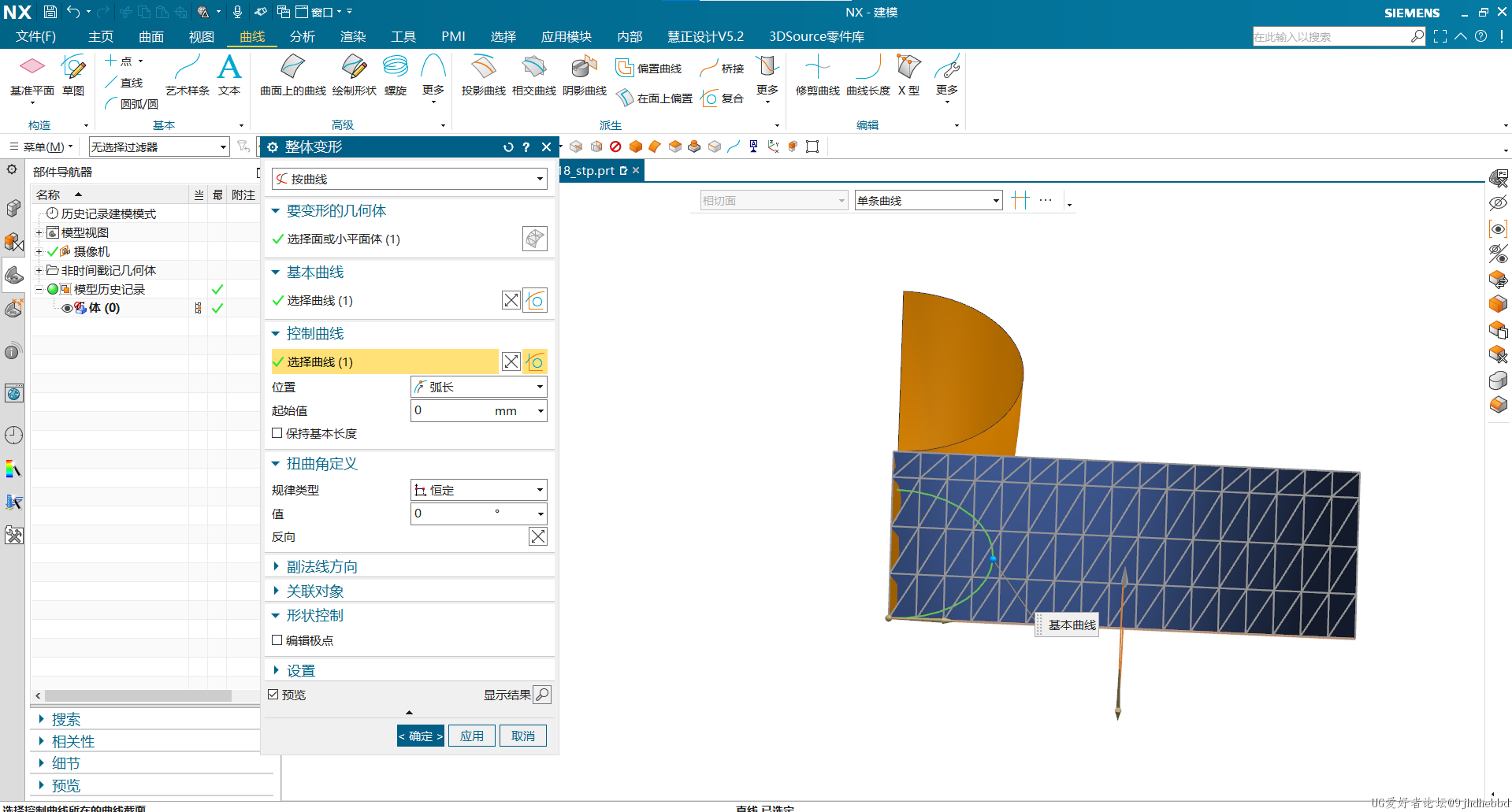This screenshot has width=1512, height=812.
Task: Open the 单条曲线 curve rule dropdown
Action: 929,201
